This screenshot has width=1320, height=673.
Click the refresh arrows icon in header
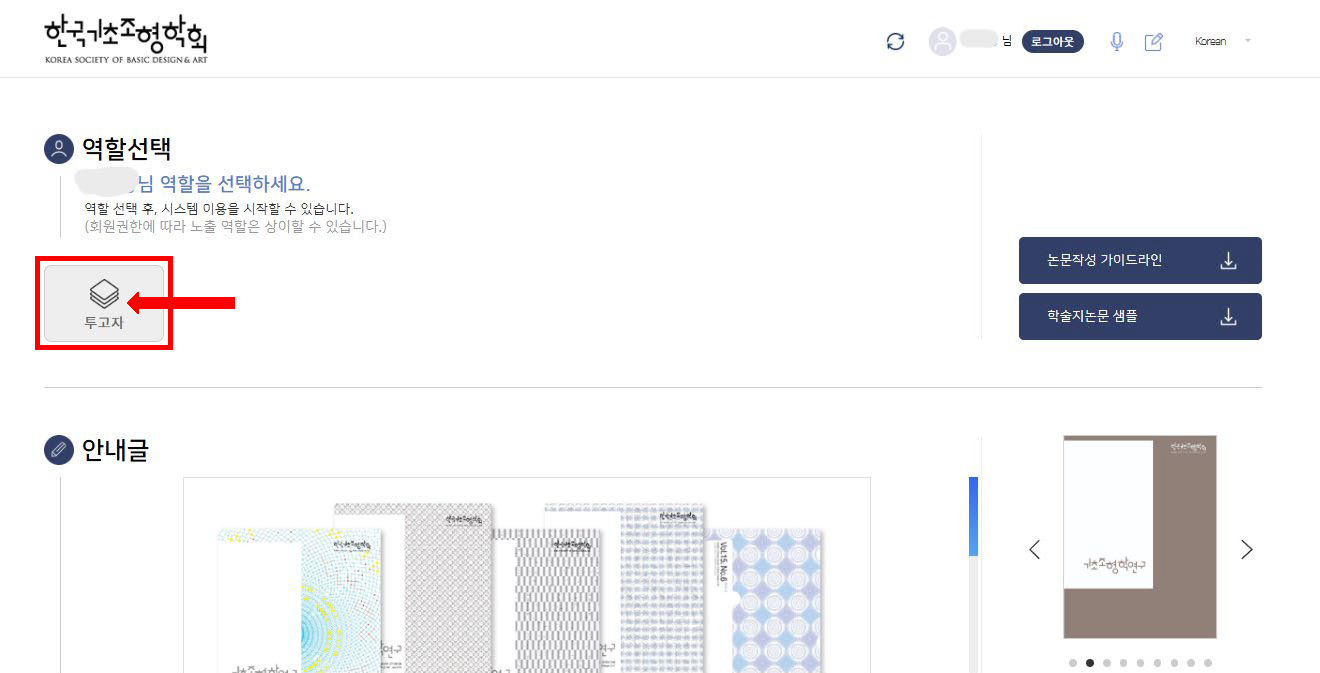pos(895,41)
